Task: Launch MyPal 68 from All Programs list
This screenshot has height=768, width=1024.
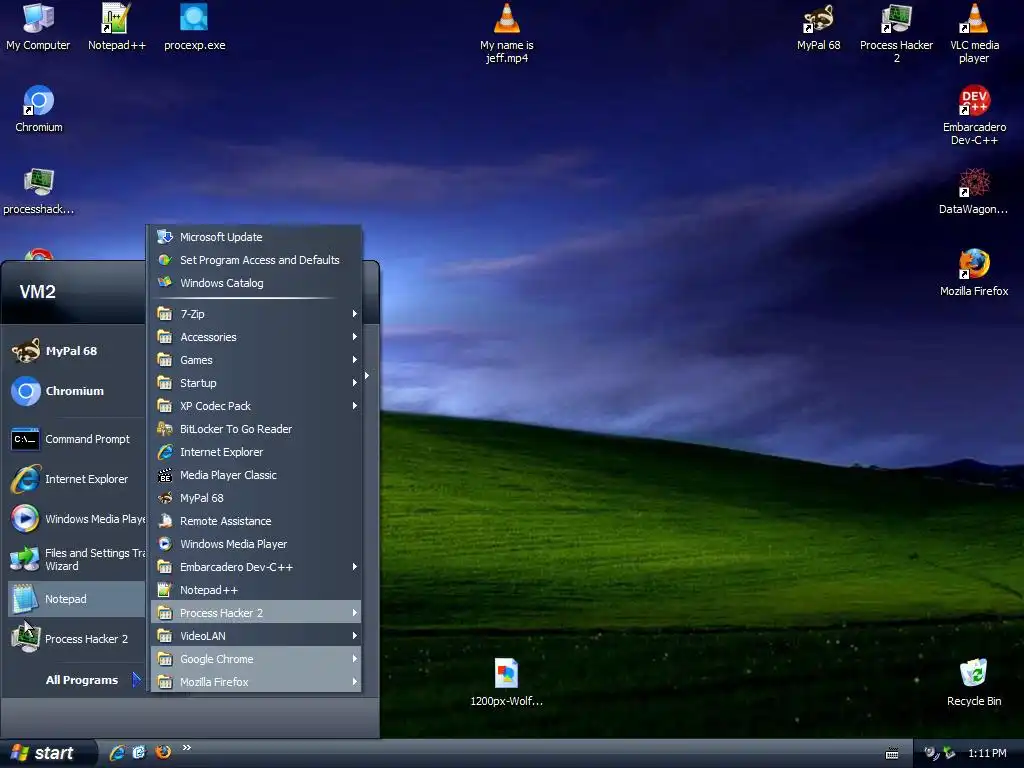Action: (x=256, y=498)
